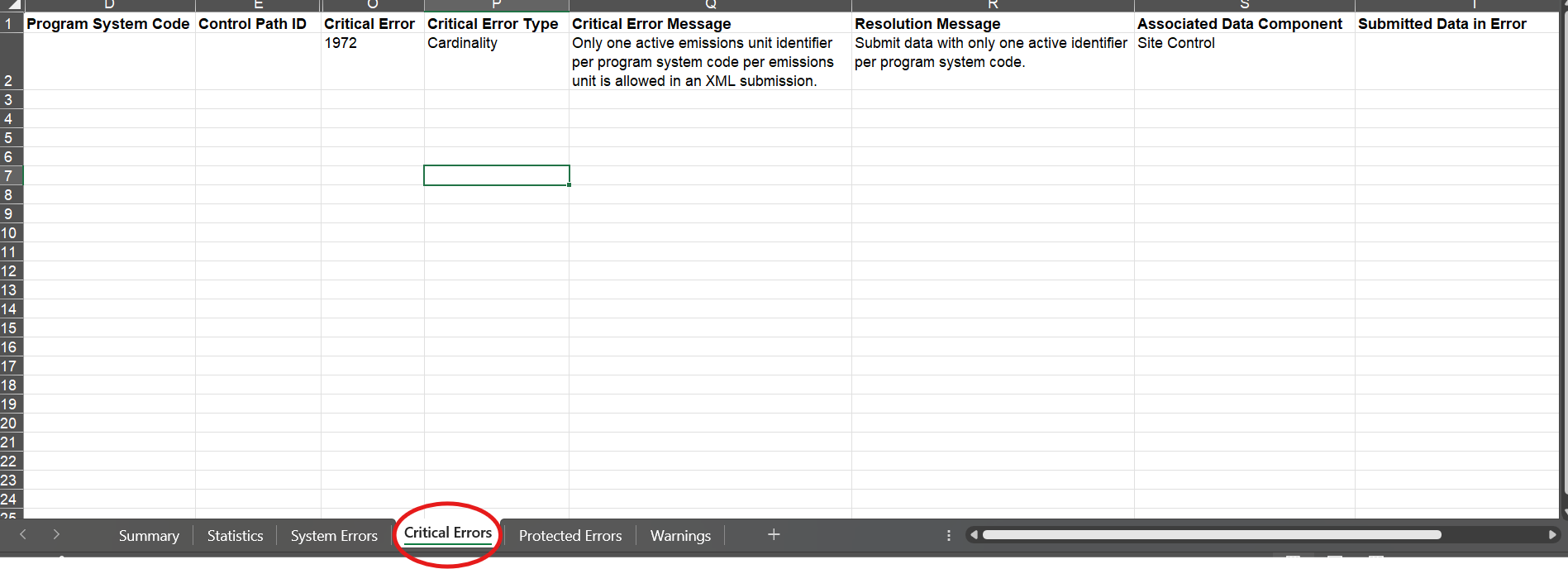The image size is (1568, 569).
Task: Select row 10 header
Action: click(12, 232)
